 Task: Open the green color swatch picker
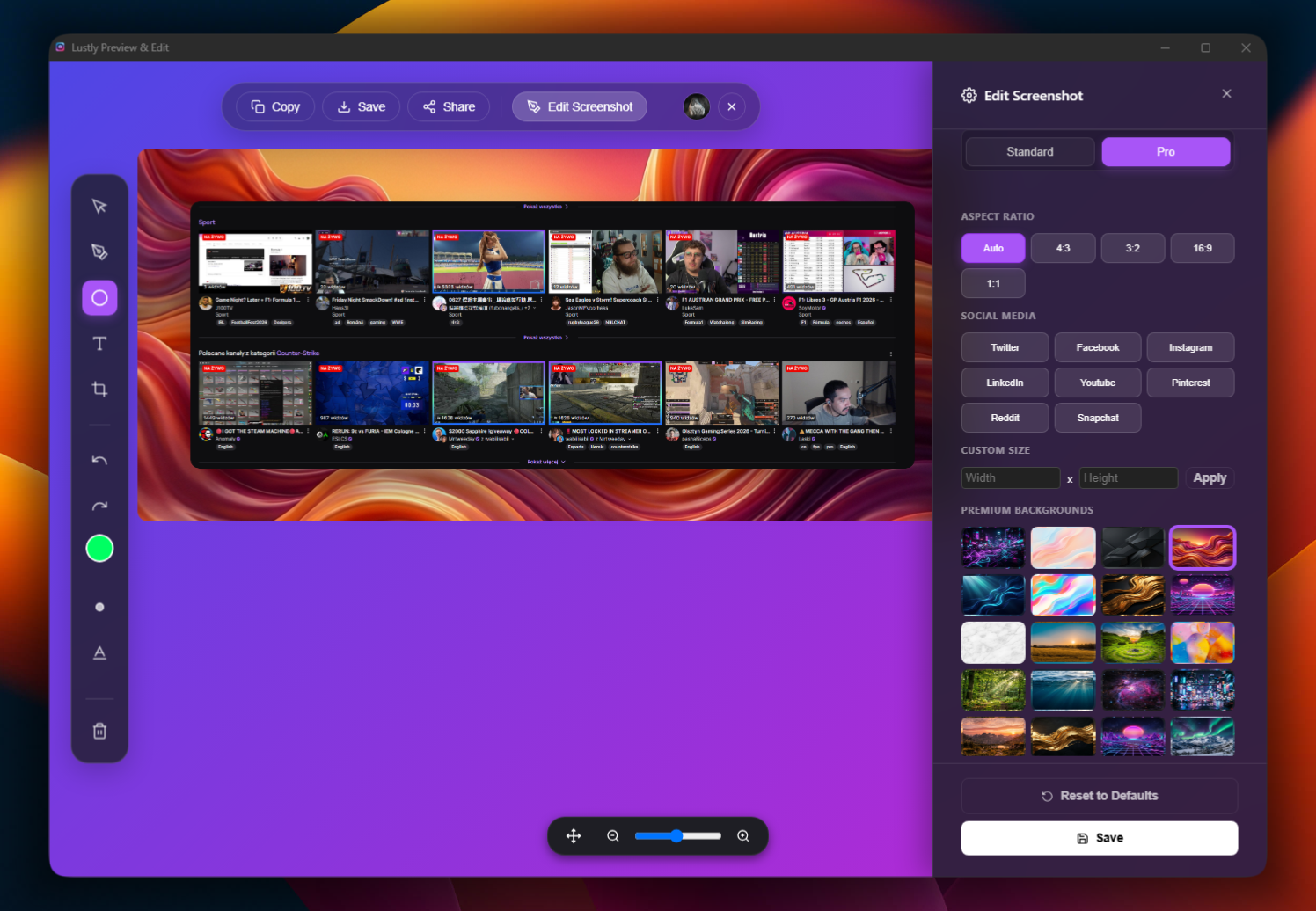(x=99, y=549)
